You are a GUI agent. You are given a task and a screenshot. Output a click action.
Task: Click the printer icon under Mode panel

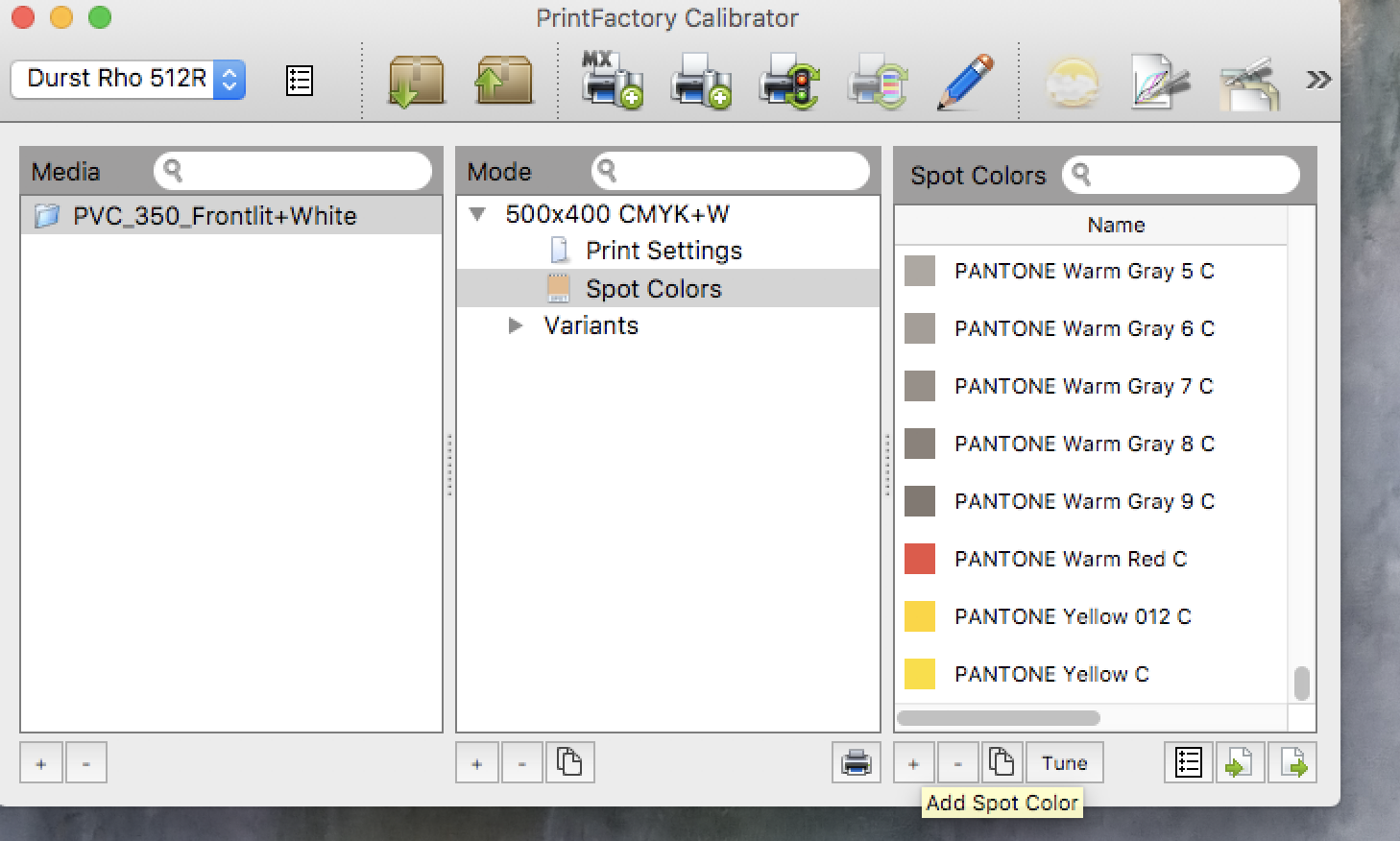[x=856, y=763]
